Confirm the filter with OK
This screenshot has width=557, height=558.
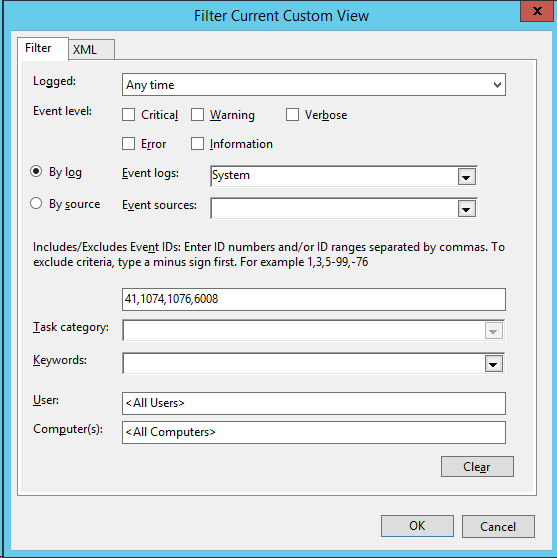(x=417, y=526)
